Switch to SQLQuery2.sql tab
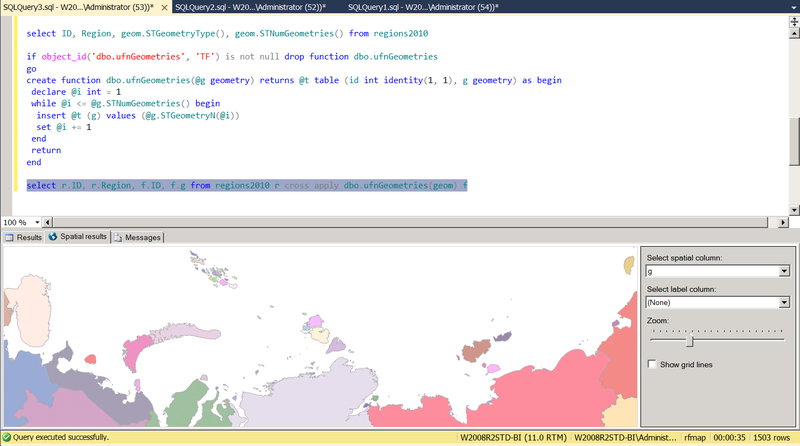 click(x=250, y=7)
